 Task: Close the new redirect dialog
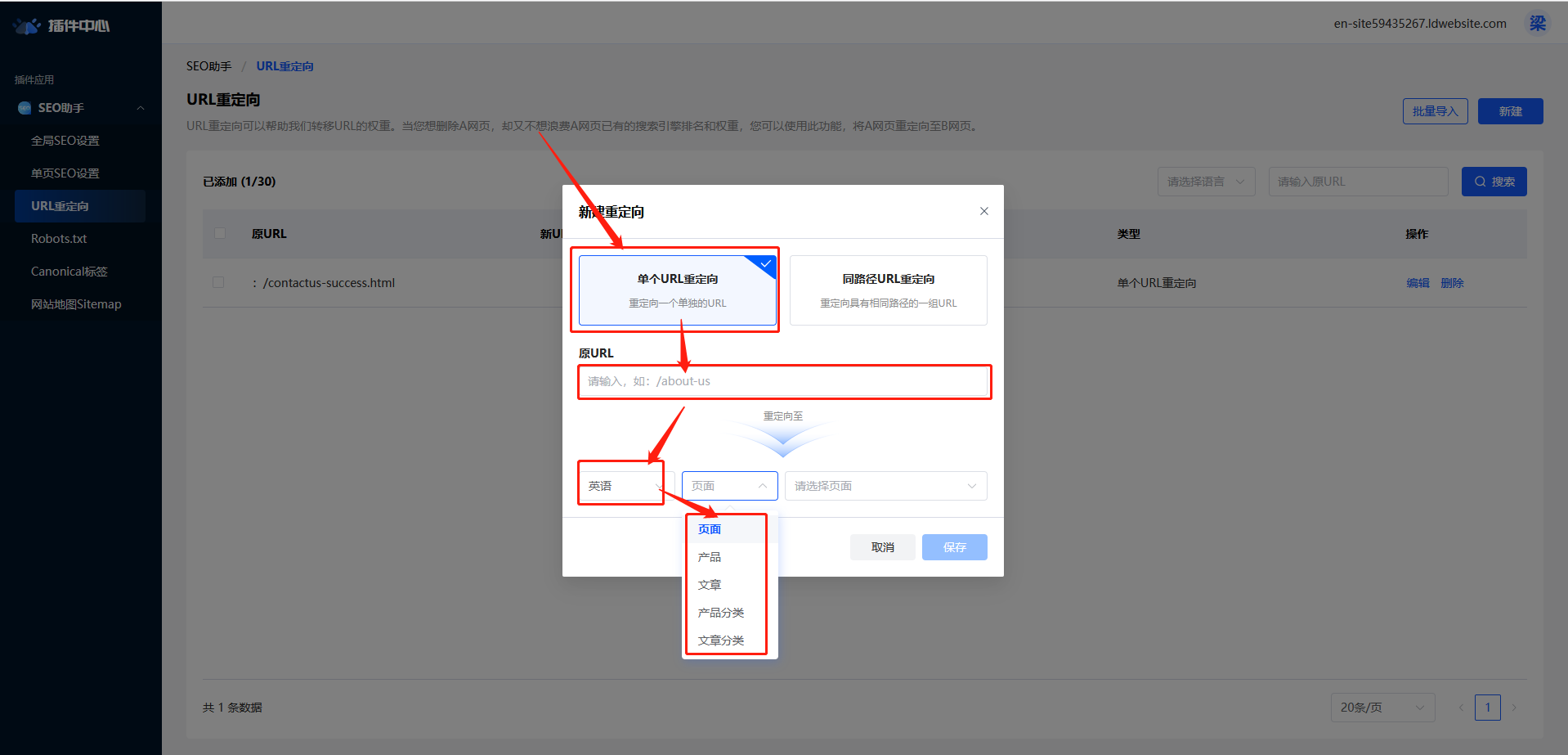(x=983, y=211)
